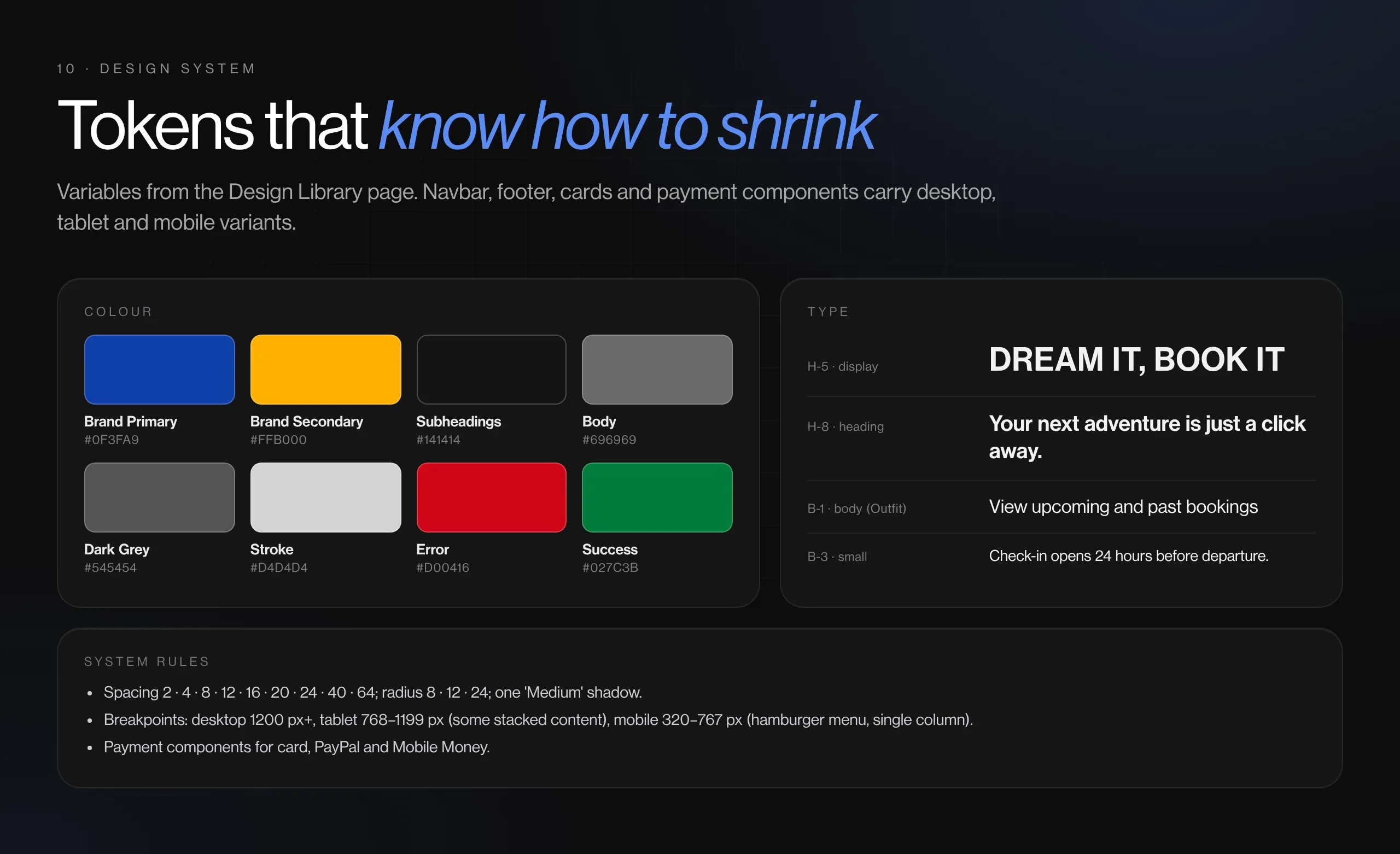The width and height of the screenshot is (1400, 854).
Task: Click the 'B-1 · body (Outfit)' label
Action: point(857,508)
